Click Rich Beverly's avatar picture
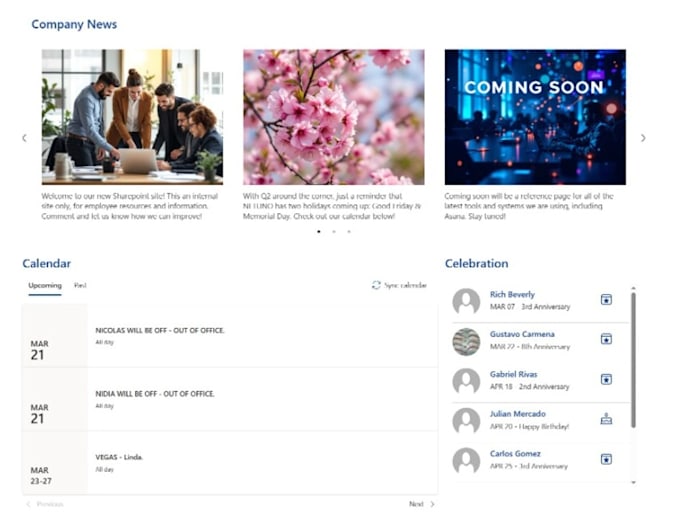The width and height of the screenshot is (680, 530). 466,301
